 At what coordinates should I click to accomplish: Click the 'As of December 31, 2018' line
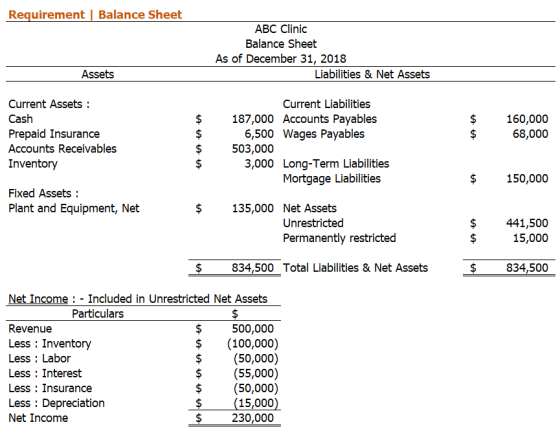[281, 59]
